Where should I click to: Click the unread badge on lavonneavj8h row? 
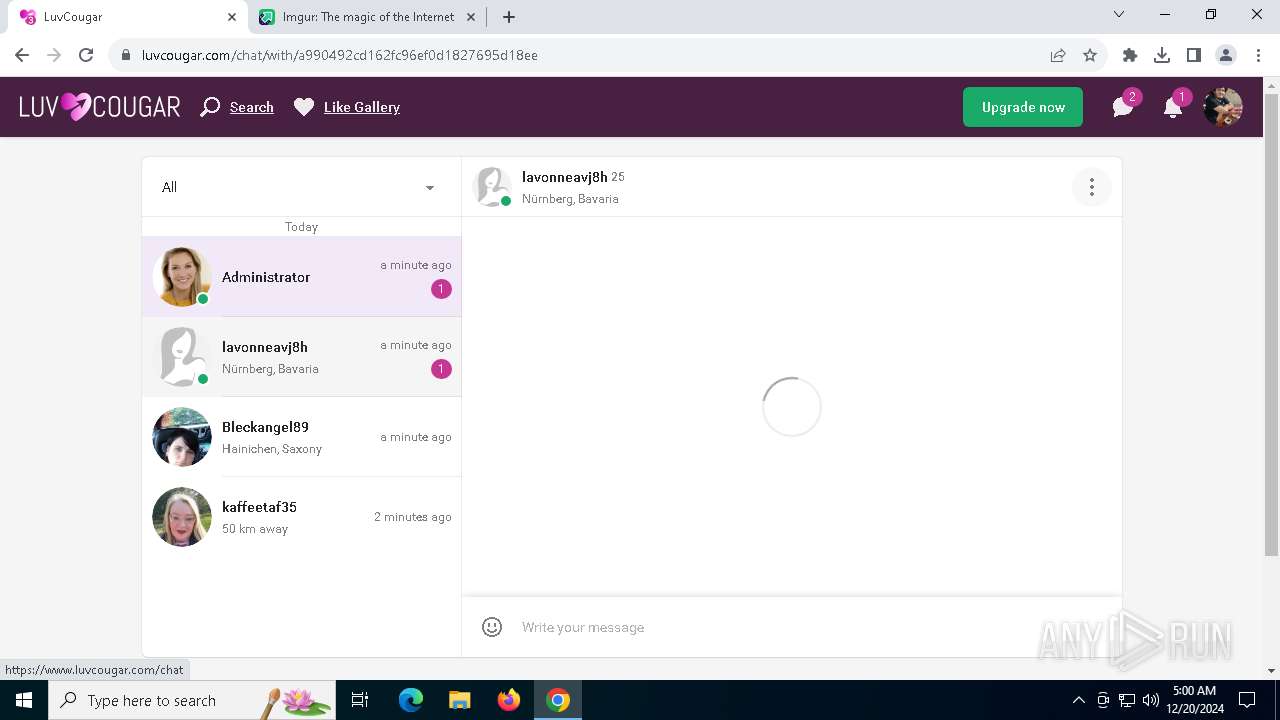tap(441, 369)
